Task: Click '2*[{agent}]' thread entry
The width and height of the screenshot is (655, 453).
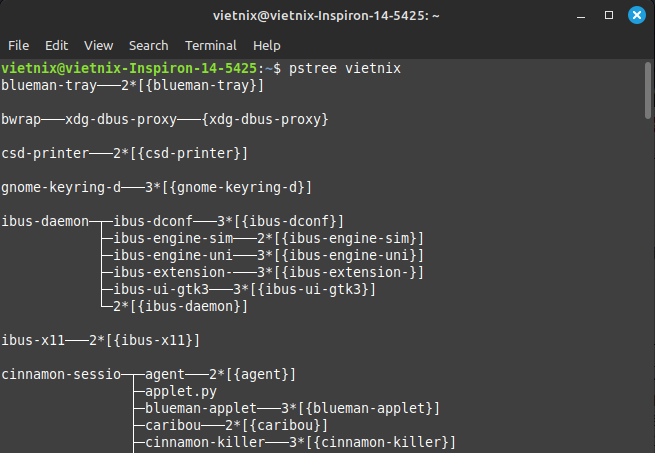Action: tap(252, 374)
